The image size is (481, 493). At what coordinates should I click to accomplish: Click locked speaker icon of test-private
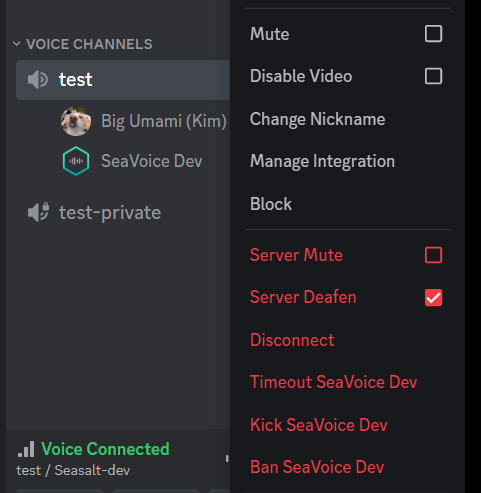click(38, 212)
